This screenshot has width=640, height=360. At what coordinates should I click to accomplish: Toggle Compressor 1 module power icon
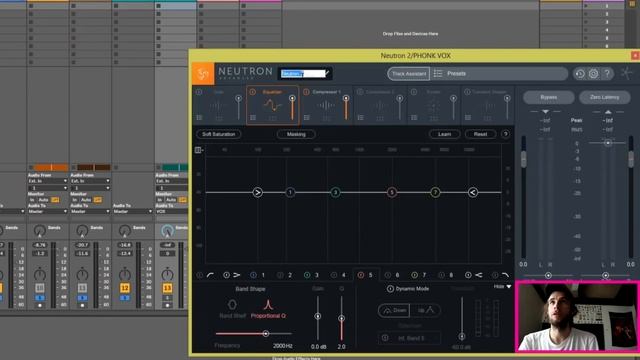pos(306,92)
